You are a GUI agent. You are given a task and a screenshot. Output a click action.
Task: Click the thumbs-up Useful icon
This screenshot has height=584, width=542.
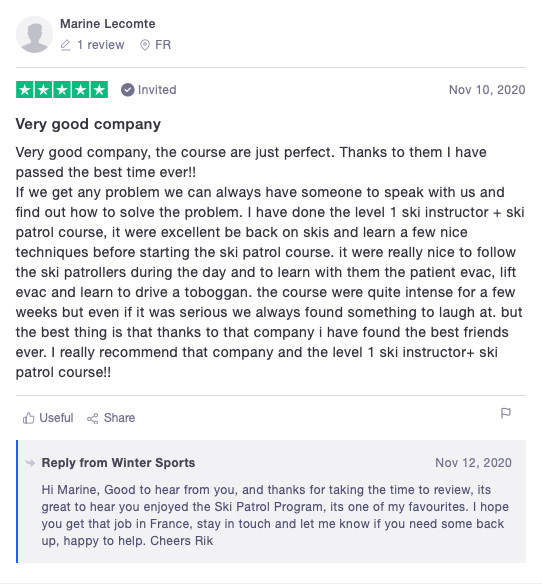[x=29, y=418]
